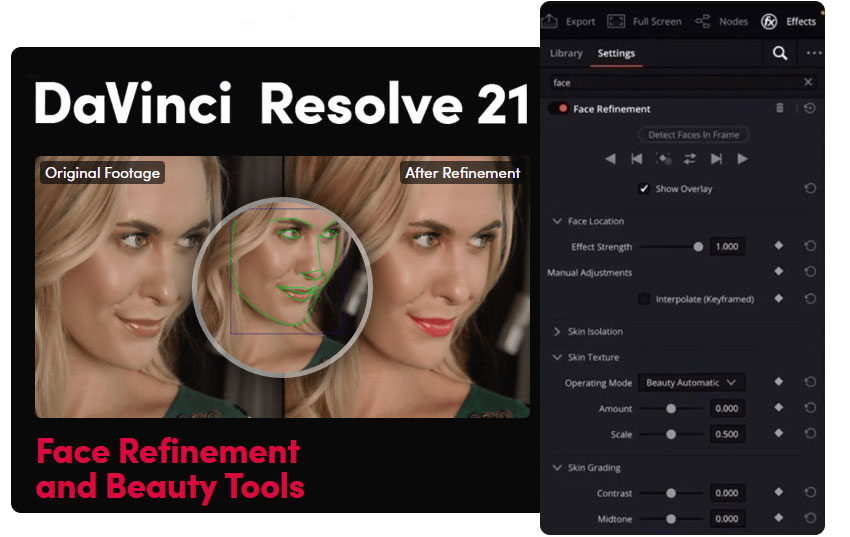
Task: Click Detect Faces In Frame button
Action: 693,134
